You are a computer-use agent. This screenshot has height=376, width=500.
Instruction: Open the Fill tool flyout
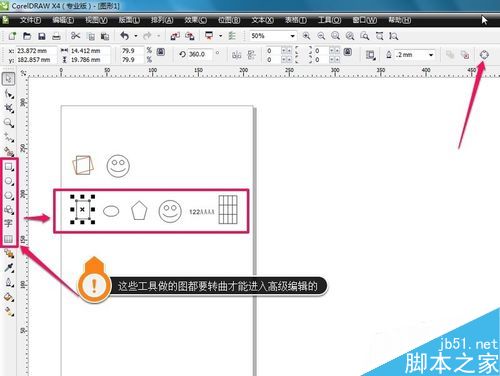9,297
